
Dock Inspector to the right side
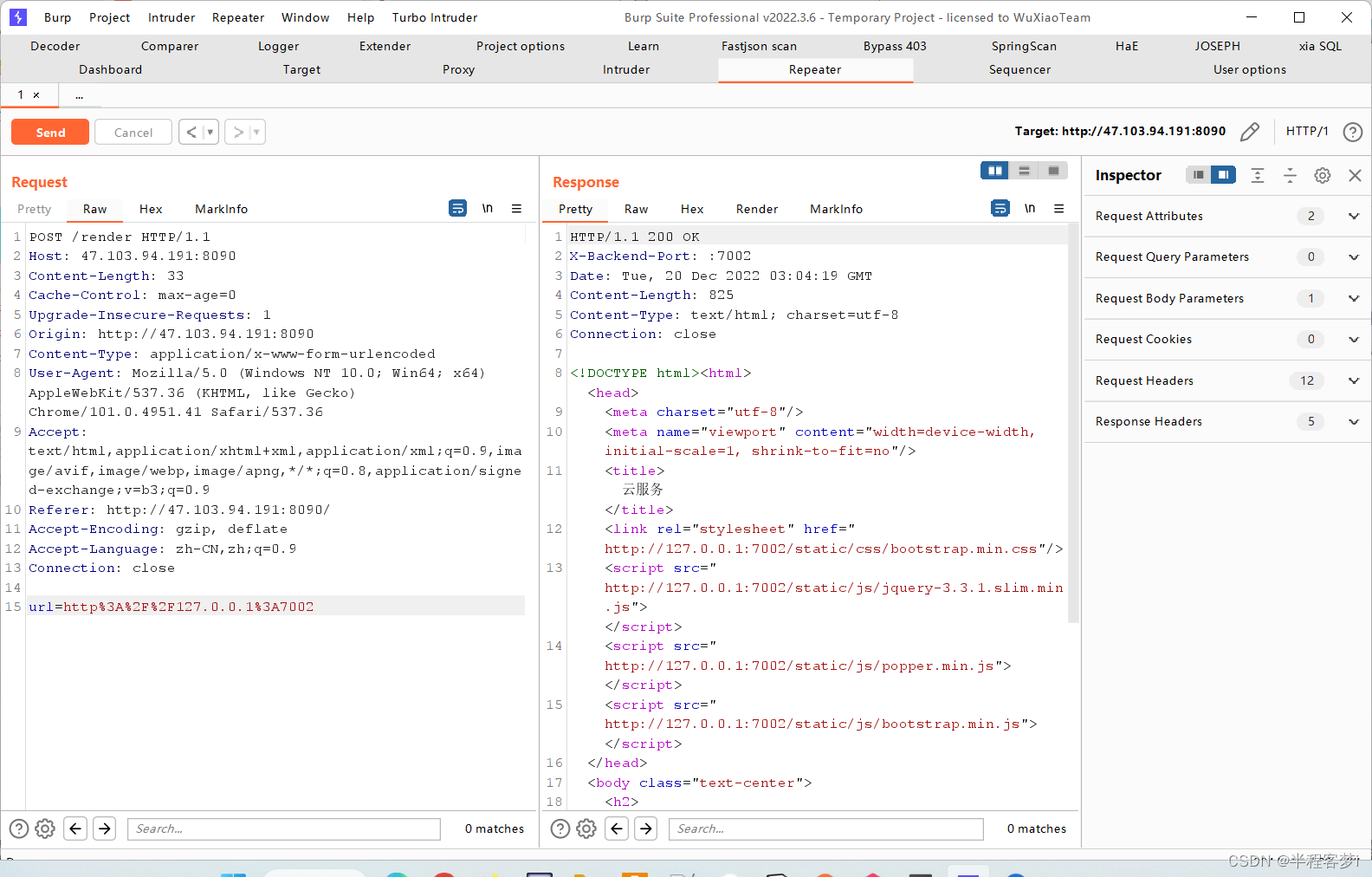[x=1223, y=175]
